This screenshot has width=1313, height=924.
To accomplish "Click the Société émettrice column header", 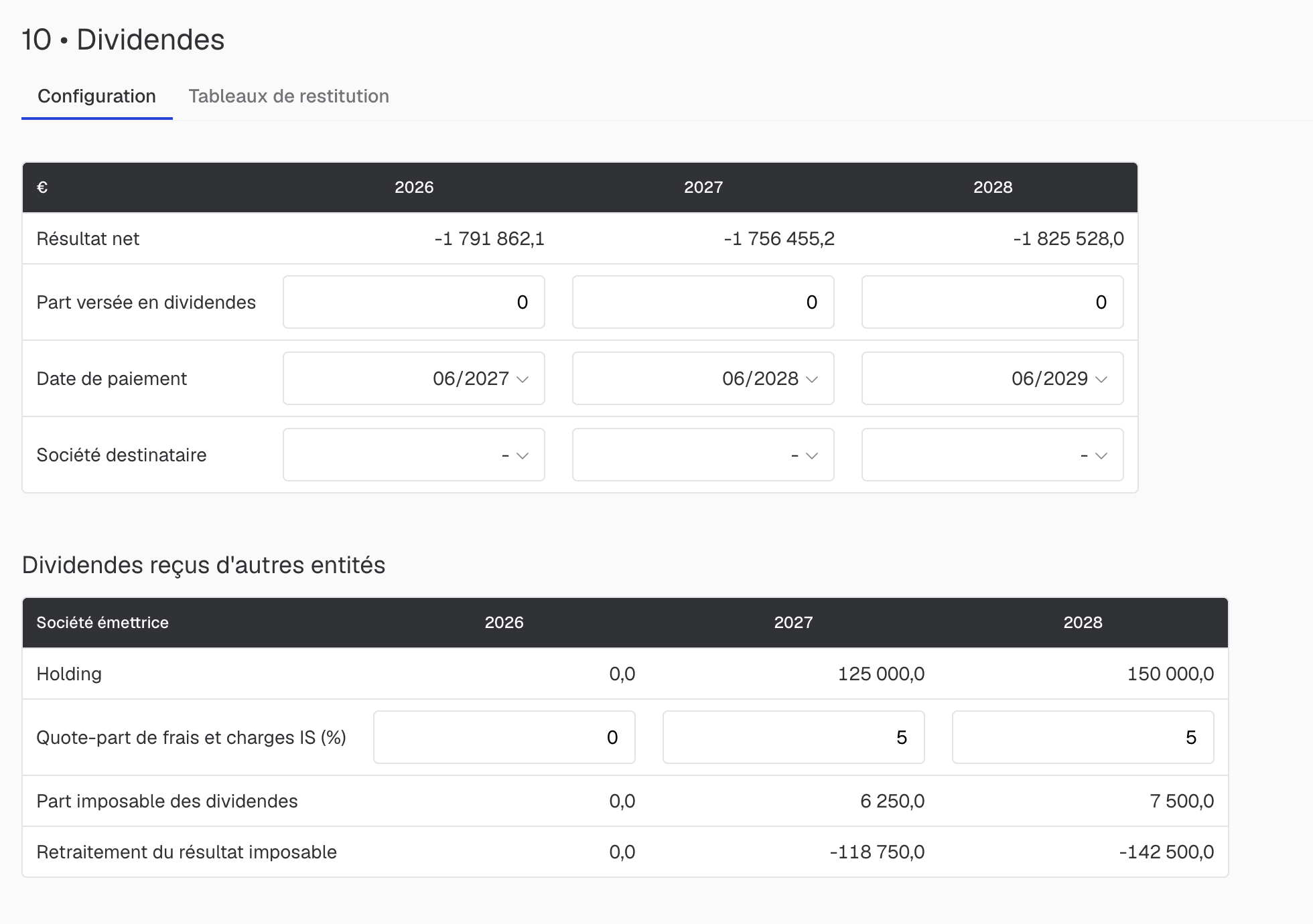I will tap(102, 623).
